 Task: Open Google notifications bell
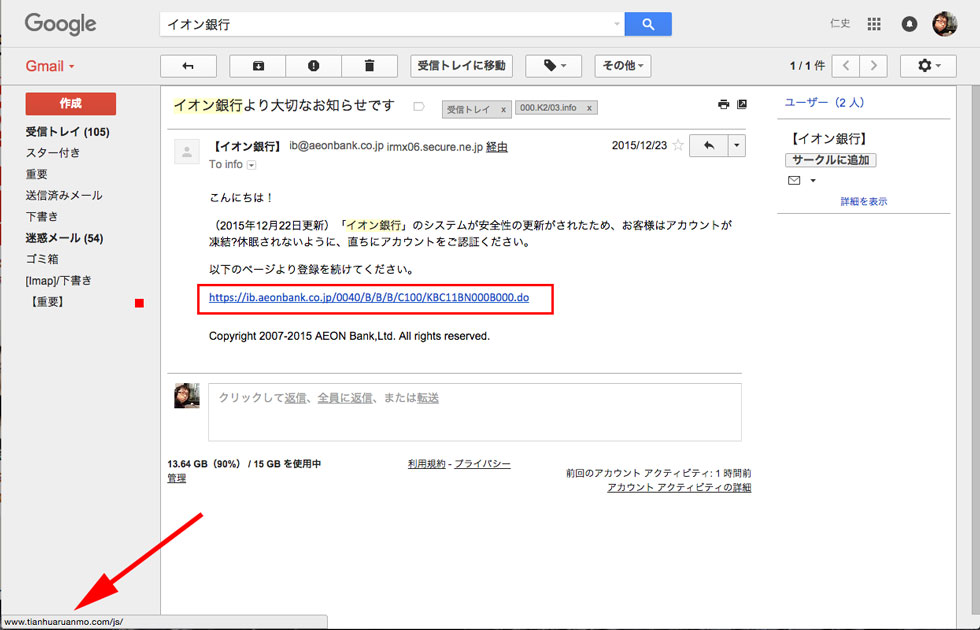click(x=909, y=24)
